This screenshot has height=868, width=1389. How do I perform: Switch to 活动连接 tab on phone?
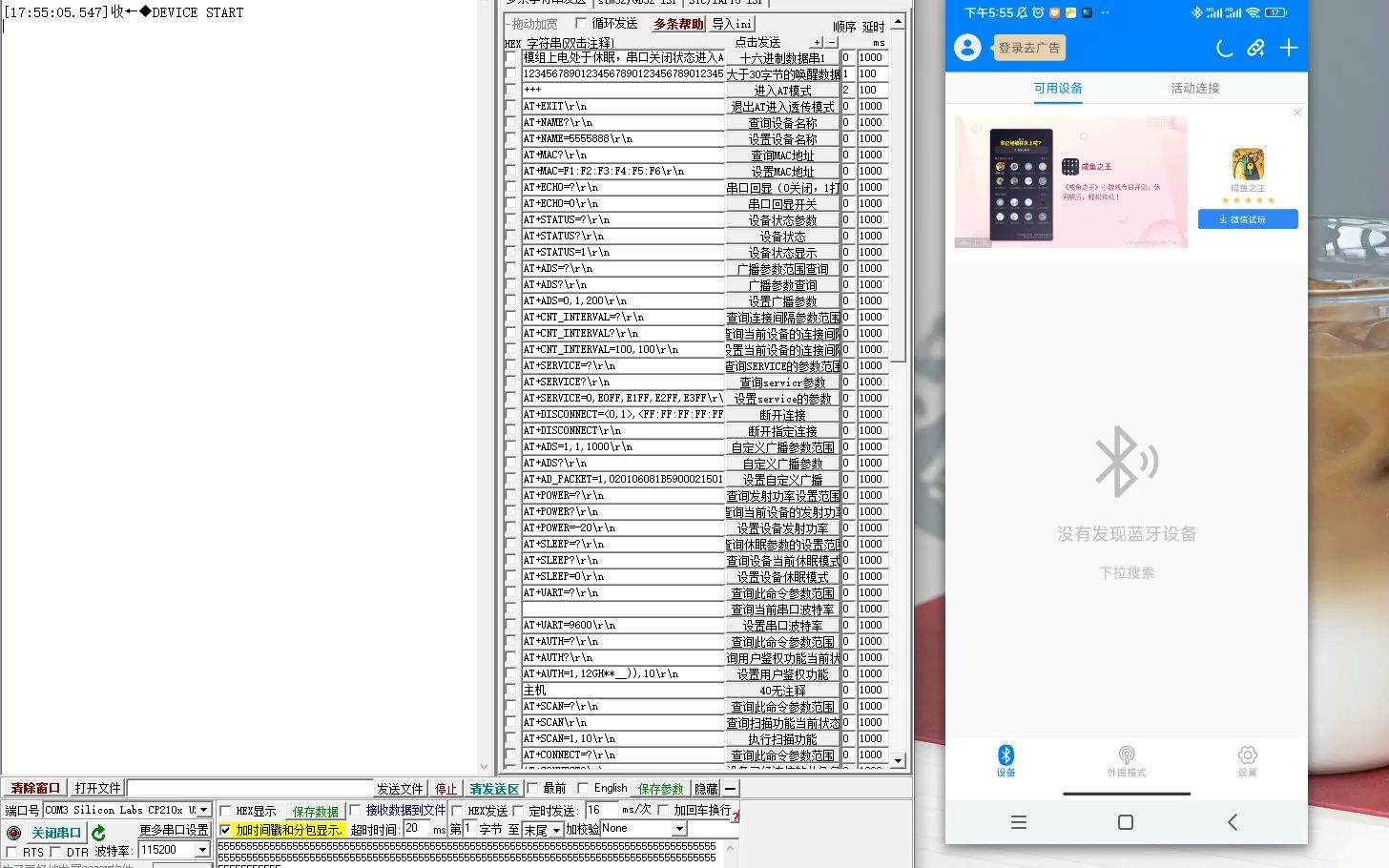coord(1195,88)
